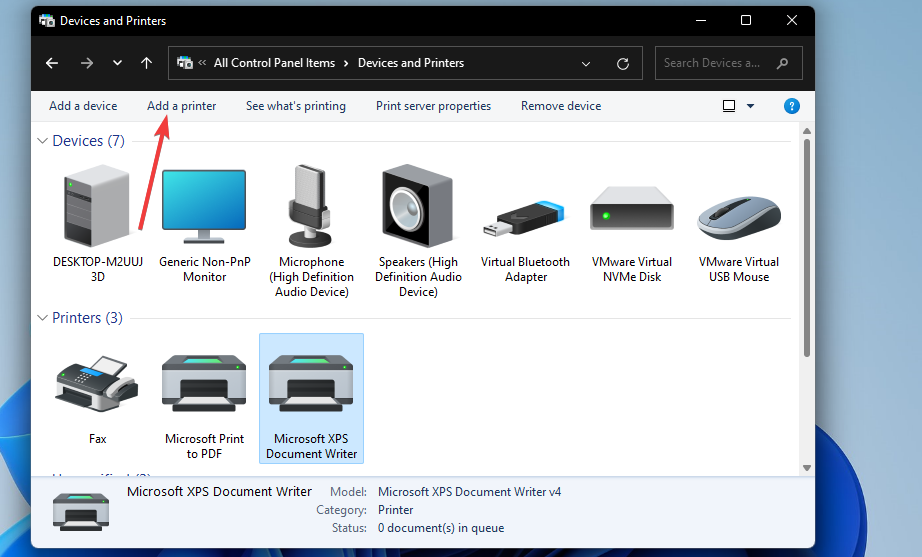Open the help question mark button

pos(792,106)
